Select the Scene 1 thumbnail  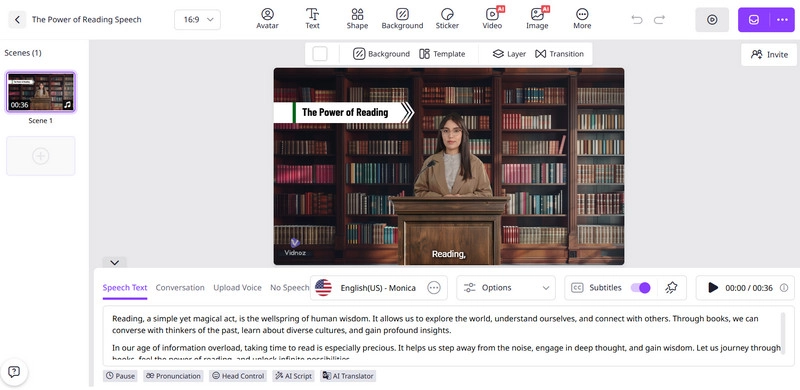click(x=41, y=92)
